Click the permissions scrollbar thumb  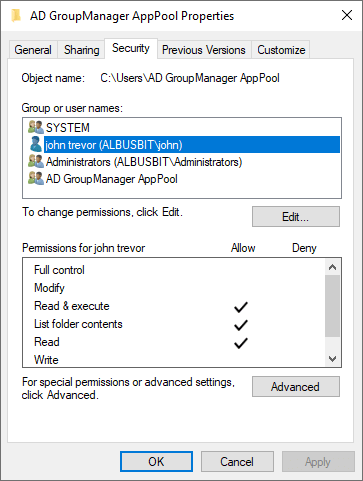[x=332, y=306]
